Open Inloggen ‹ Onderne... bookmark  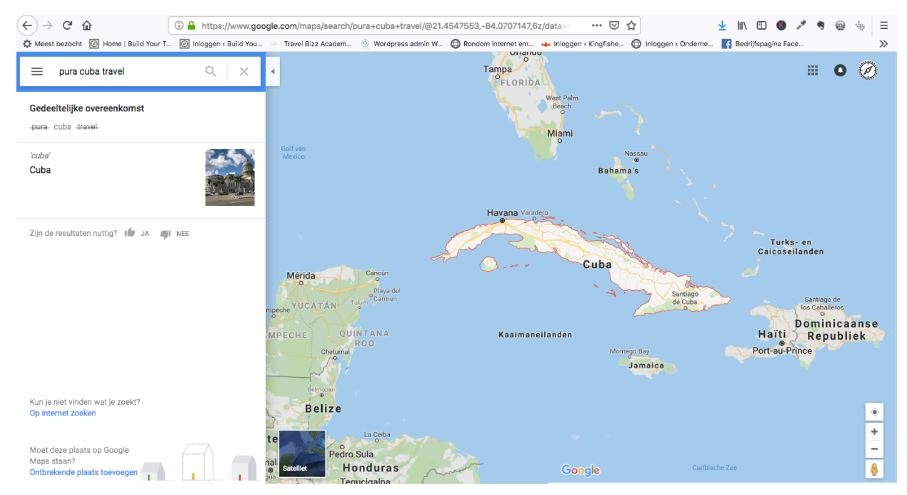coord(672,43)
